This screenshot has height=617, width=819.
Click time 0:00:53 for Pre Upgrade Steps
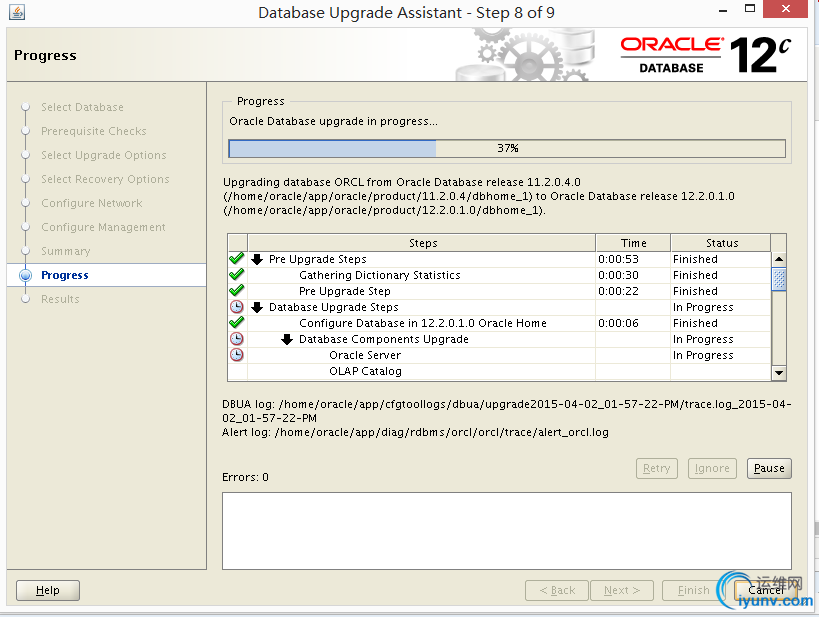618,259
